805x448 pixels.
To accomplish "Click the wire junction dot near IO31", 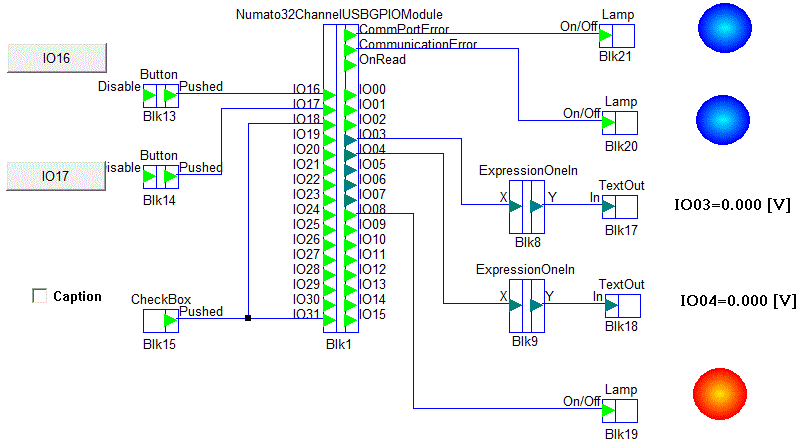I will (248, 318).
